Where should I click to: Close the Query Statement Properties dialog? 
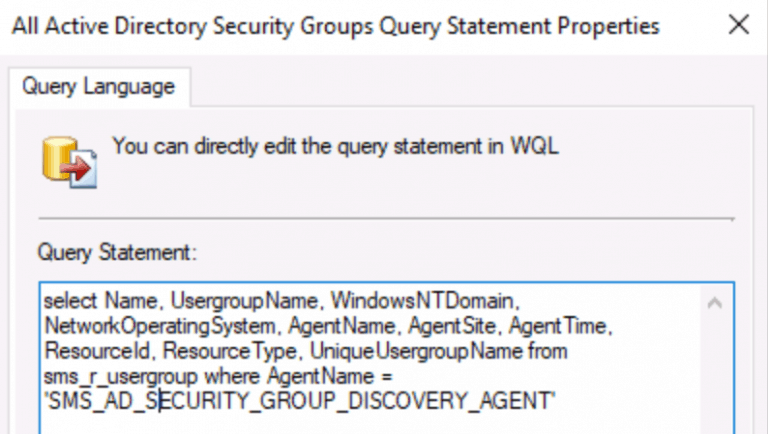coord(738,25)
